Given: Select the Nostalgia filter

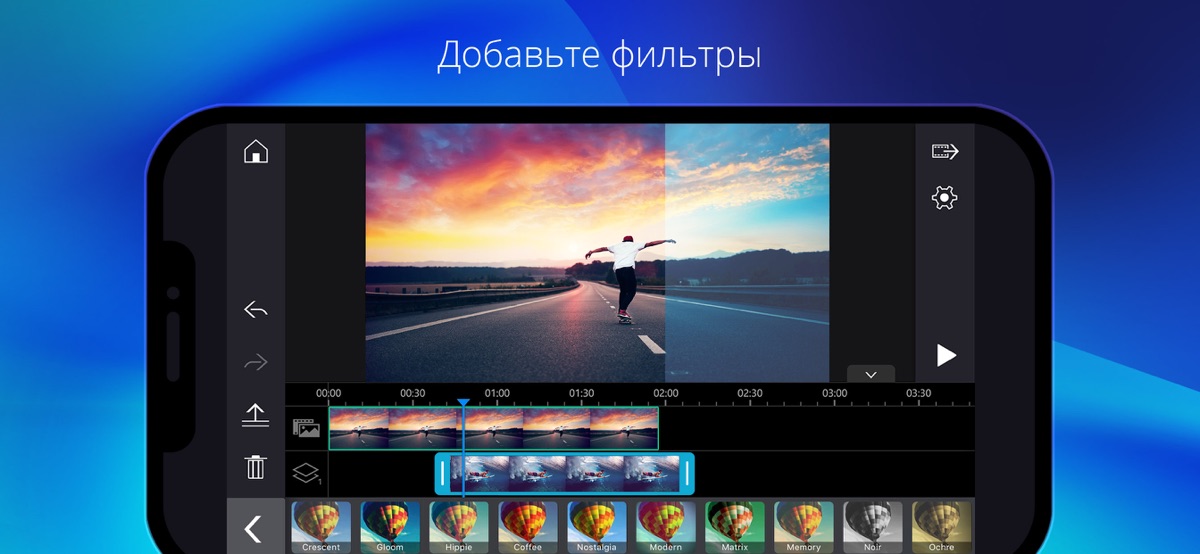Looking at the screenshot, I should pos(597,526).
